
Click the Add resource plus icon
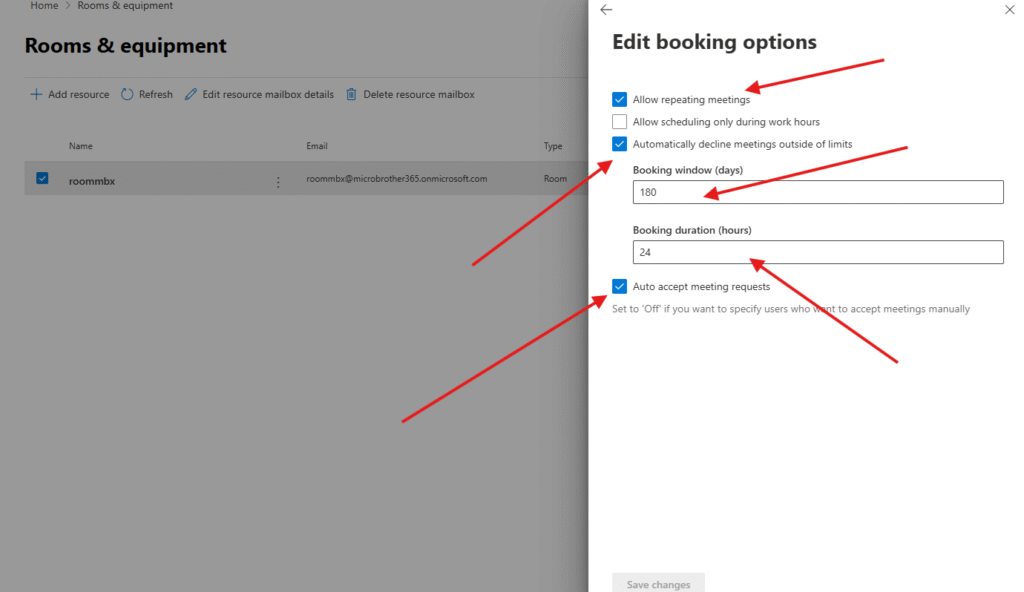tap(36, 95)
